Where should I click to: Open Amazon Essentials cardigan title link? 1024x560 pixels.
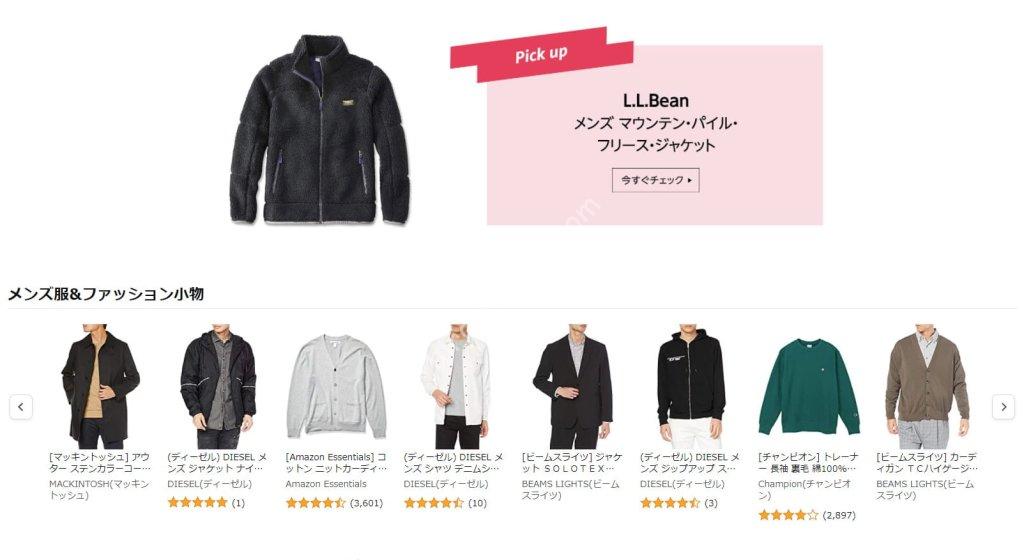coord(336,463)
